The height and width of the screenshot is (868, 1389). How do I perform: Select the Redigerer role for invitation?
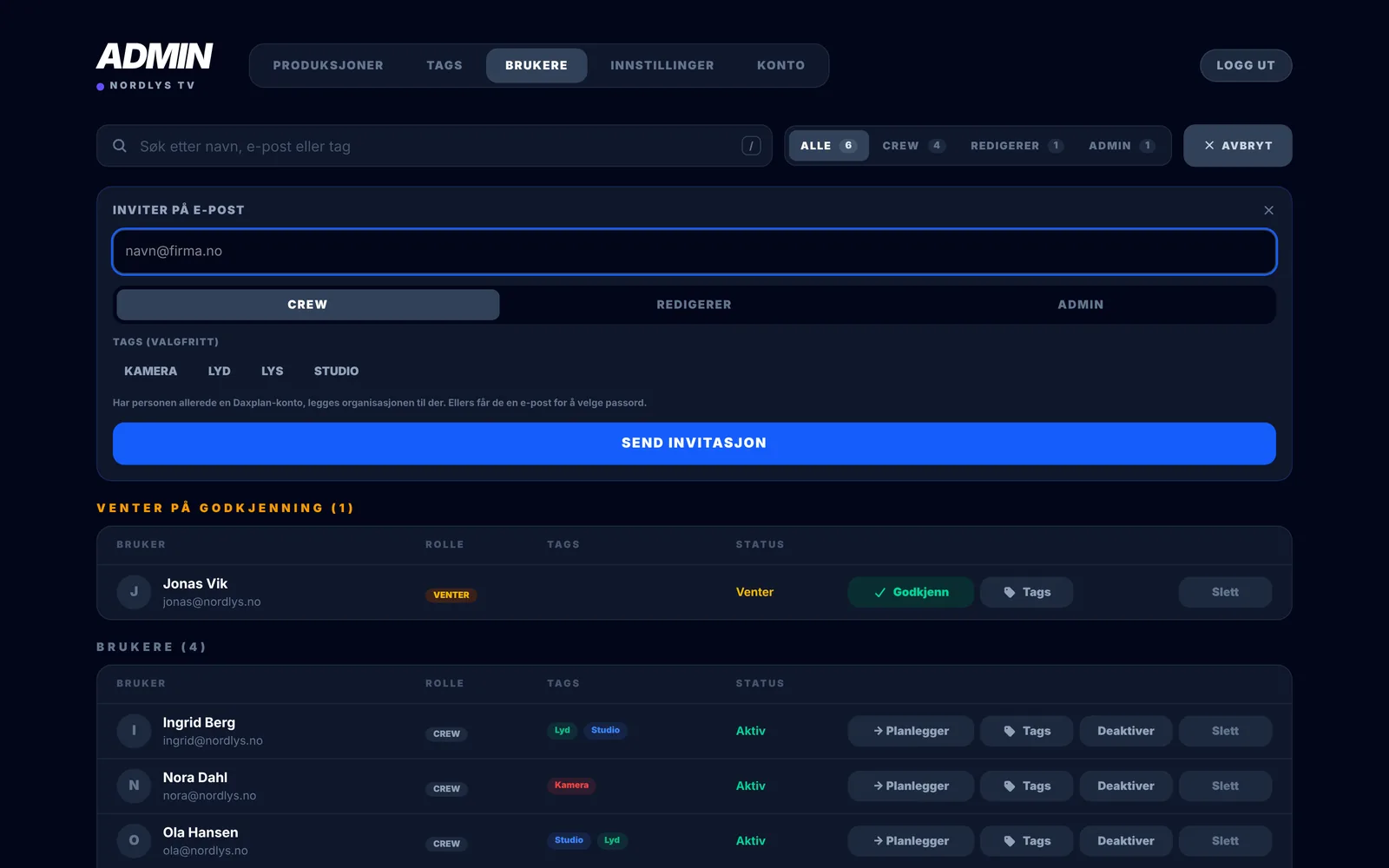click(694, 305)
